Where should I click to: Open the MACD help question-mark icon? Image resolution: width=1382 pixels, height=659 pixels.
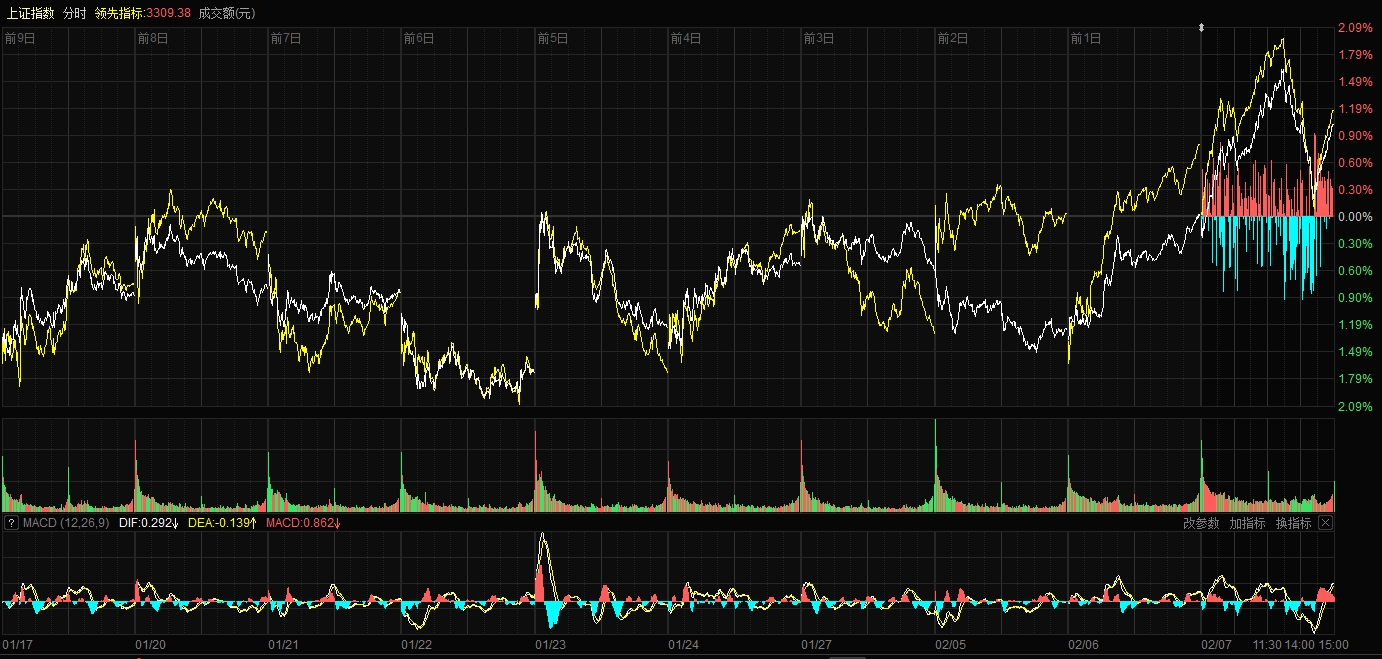(11, 523)
